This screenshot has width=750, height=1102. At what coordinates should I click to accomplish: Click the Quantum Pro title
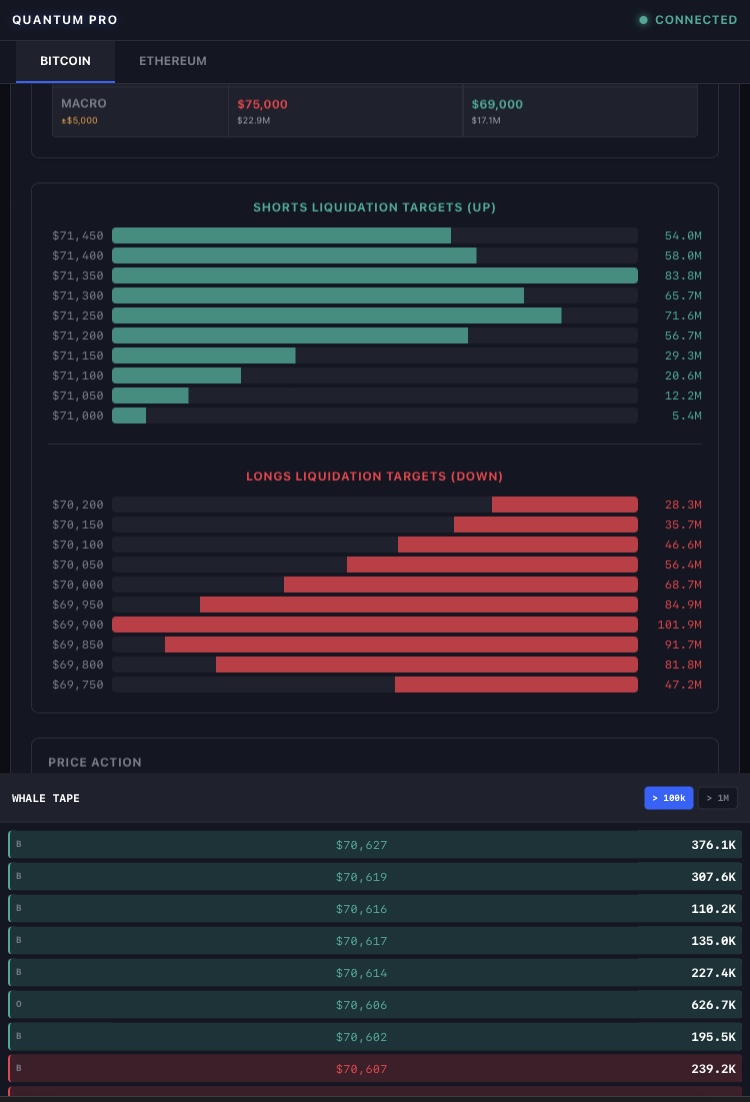pyautogui.click(x=64, y=20)
